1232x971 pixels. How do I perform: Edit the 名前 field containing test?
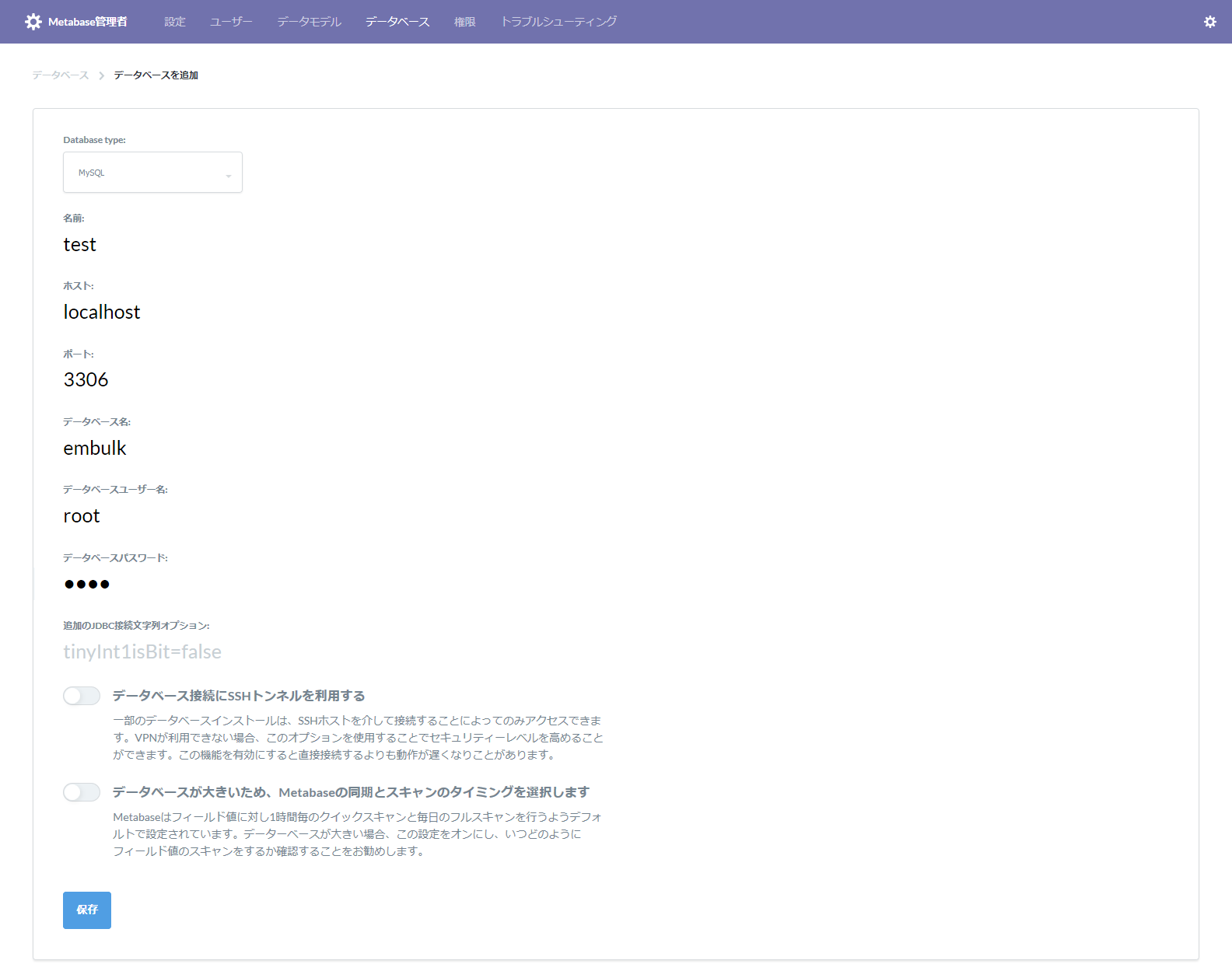coord(334,244)
